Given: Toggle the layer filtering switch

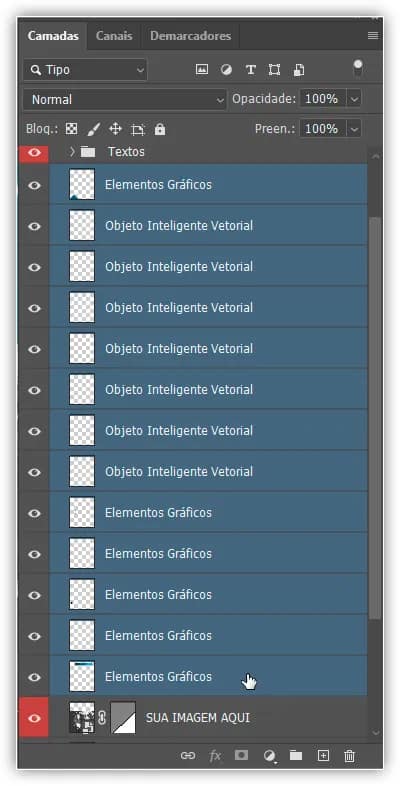Looking at the screenshot, I should coord(358,69).
